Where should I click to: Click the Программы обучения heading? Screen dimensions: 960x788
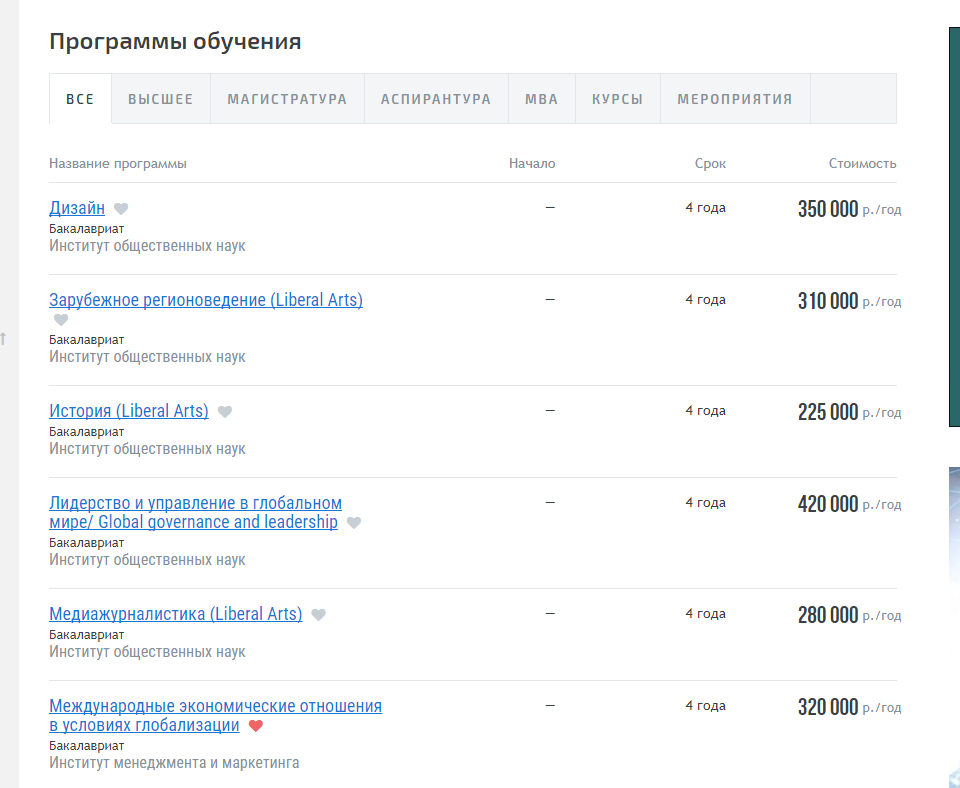point(175,42)
